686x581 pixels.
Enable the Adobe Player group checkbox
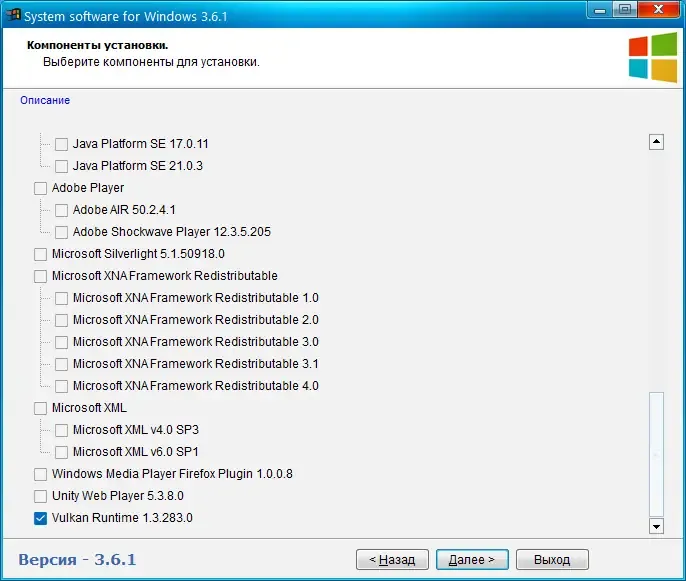click(40, 189)
